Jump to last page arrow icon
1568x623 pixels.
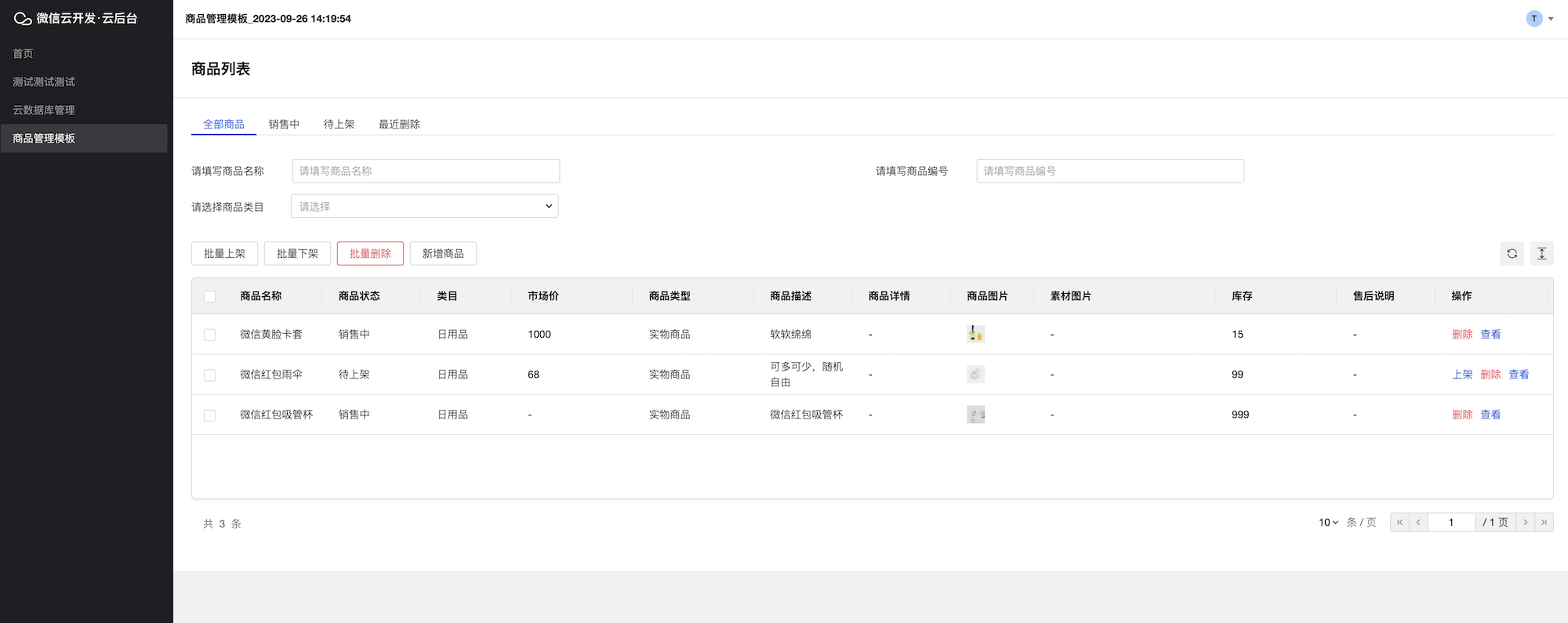1544,523
